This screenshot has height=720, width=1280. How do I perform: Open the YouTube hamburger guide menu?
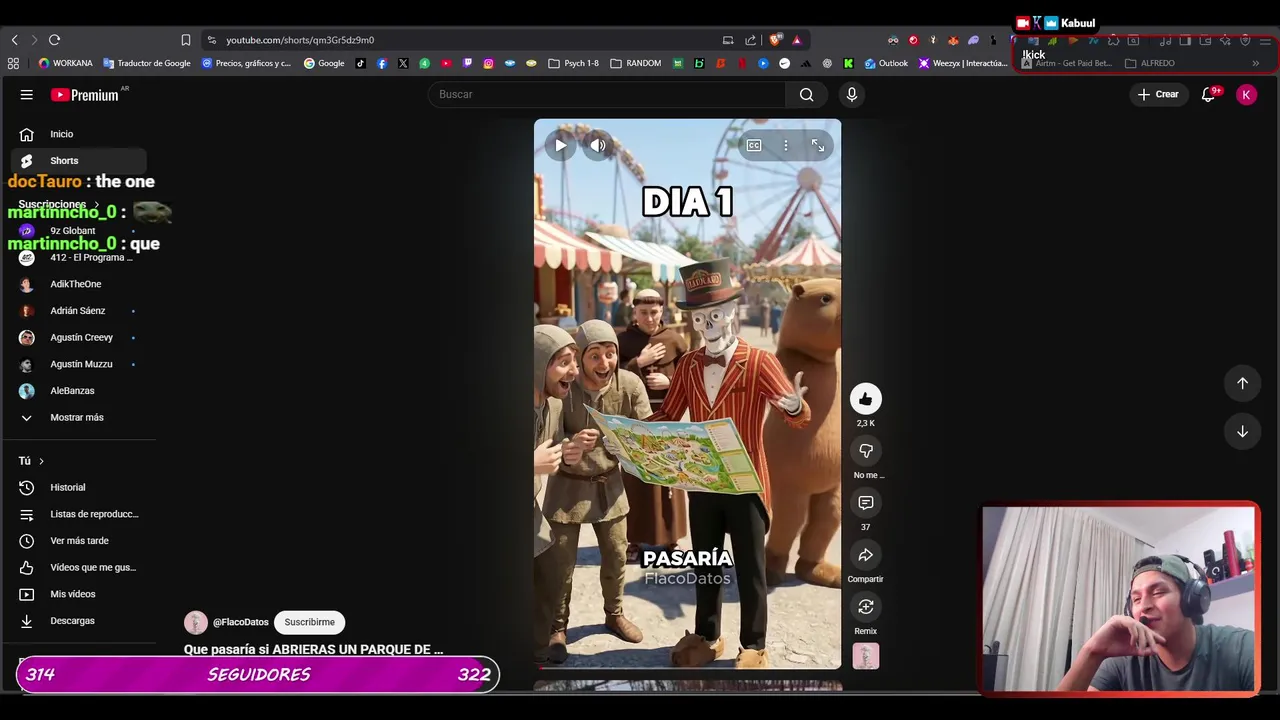click(27, 95)
